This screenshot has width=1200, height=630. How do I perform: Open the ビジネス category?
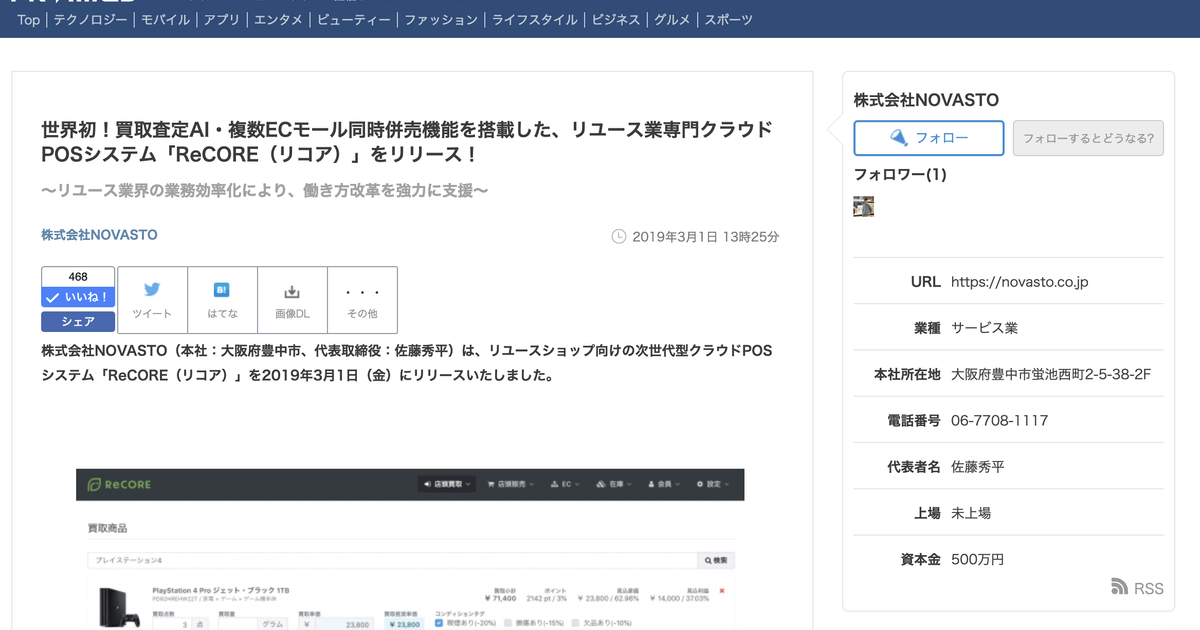pyautogui.click(x=616, y=19)
